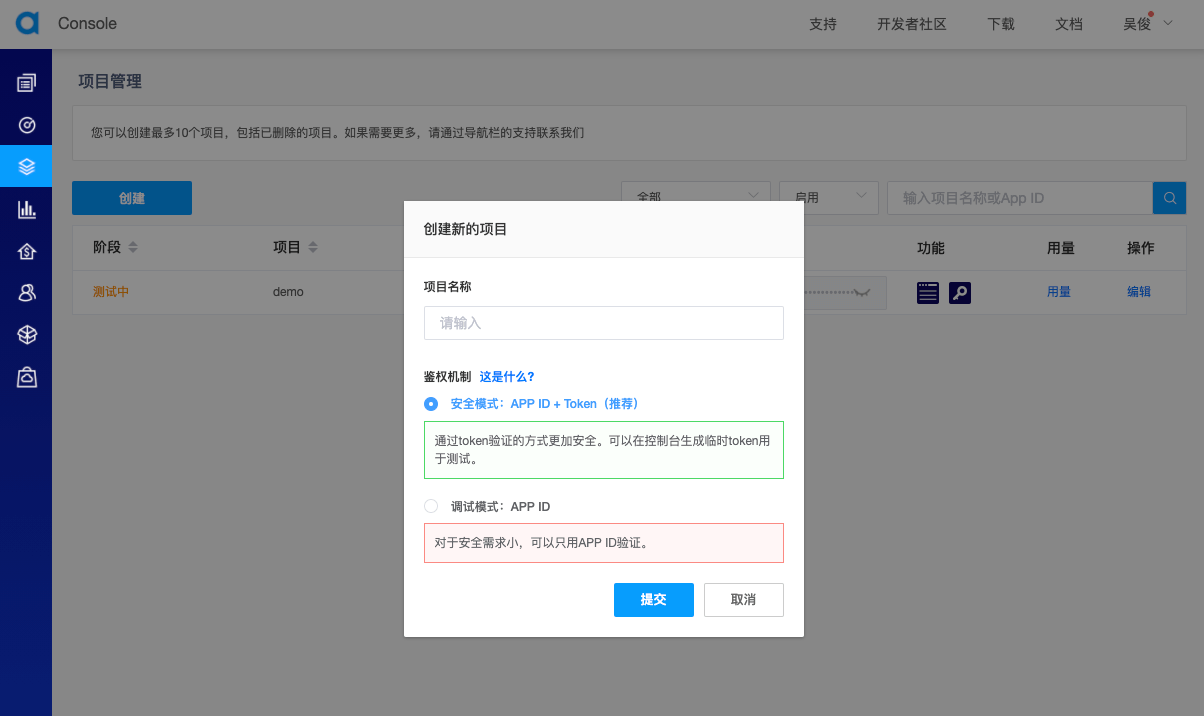Image resolution: width=1204 pixels, height=716 pixels.
Task: Open the members people sidebar icon
Action: pyautogui.click(x=27, y=293)
